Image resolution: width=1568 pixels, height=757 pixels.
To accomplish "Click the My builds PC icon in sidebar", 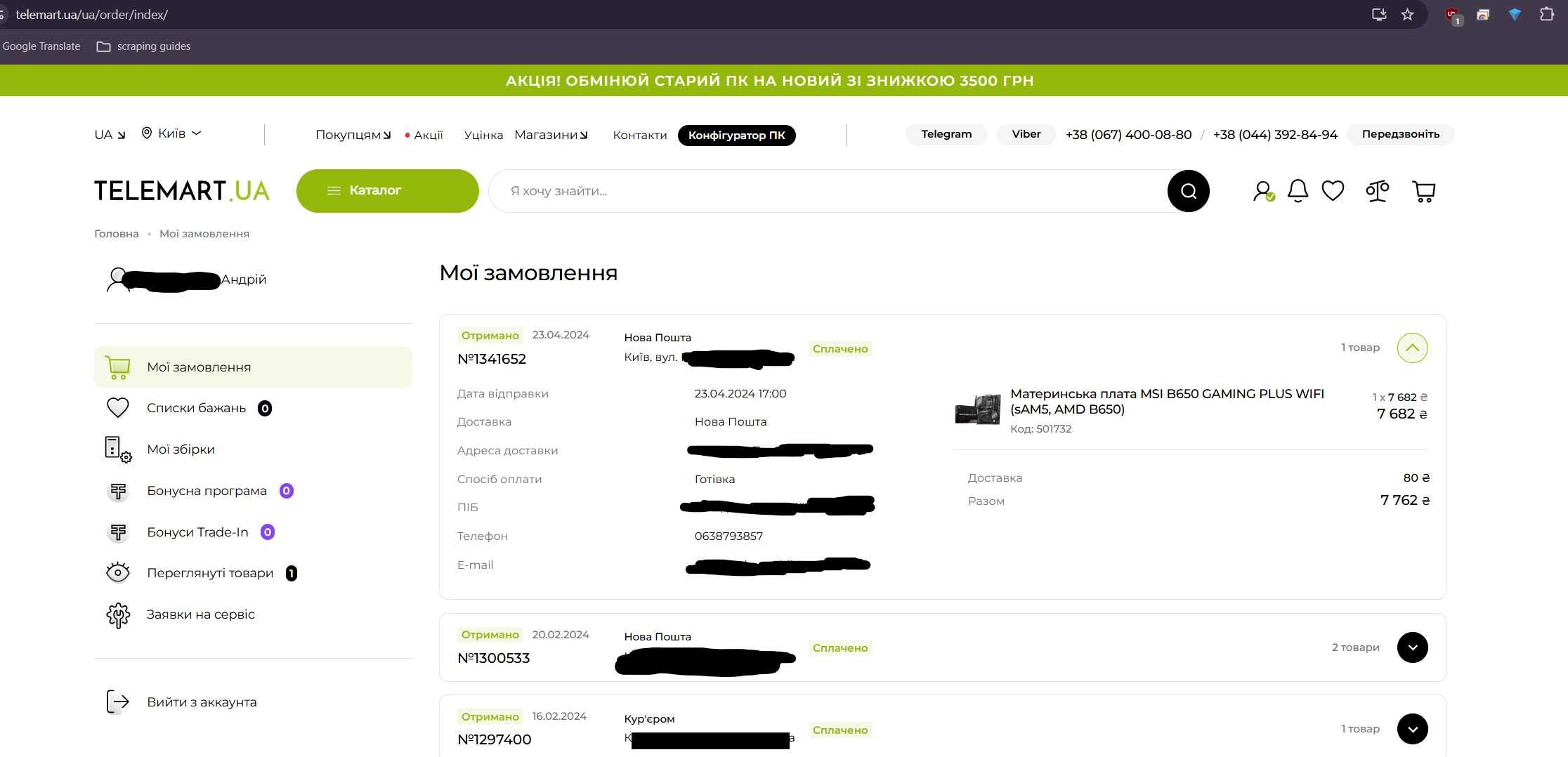I will (x=118, y=449).
